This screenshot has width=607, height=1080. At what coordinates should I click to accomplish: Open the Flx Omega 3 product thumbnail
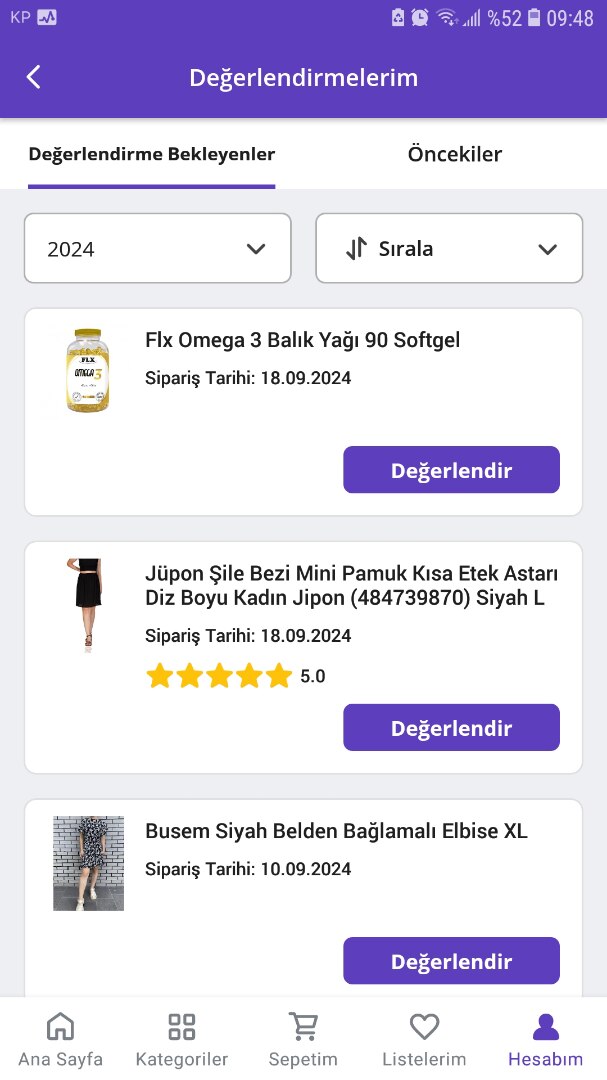pyautogui.click(x=88, y=371)
